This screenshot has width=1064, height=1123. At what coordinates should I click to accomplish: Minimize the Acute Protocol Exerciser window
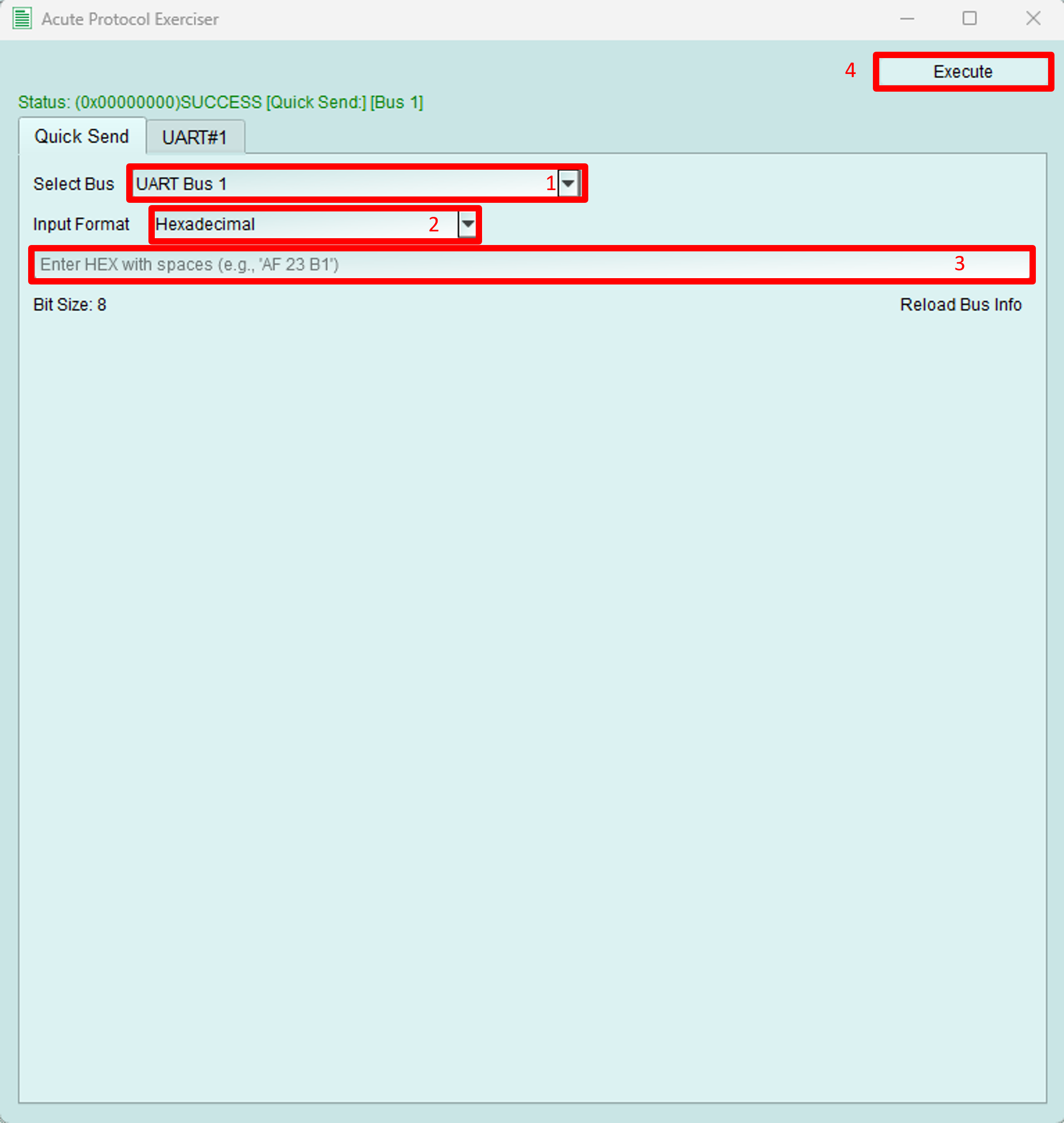point(907,19)
